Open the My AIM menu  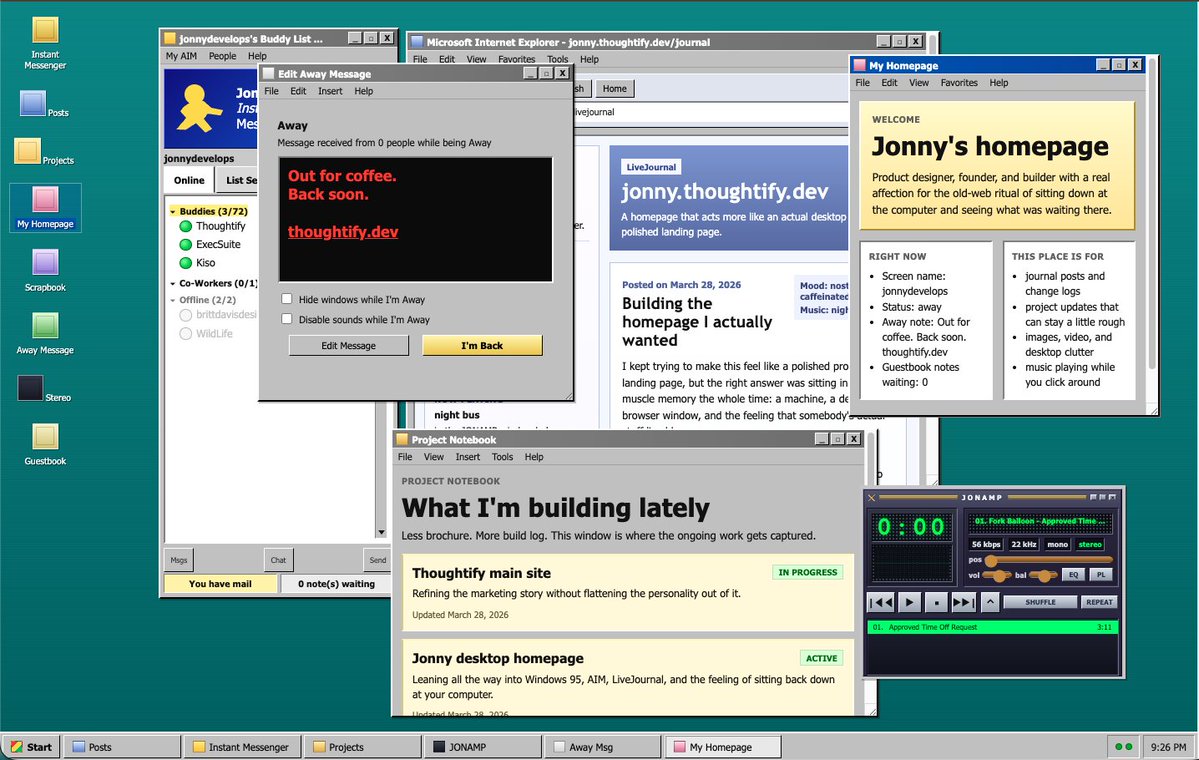point(181,56)
